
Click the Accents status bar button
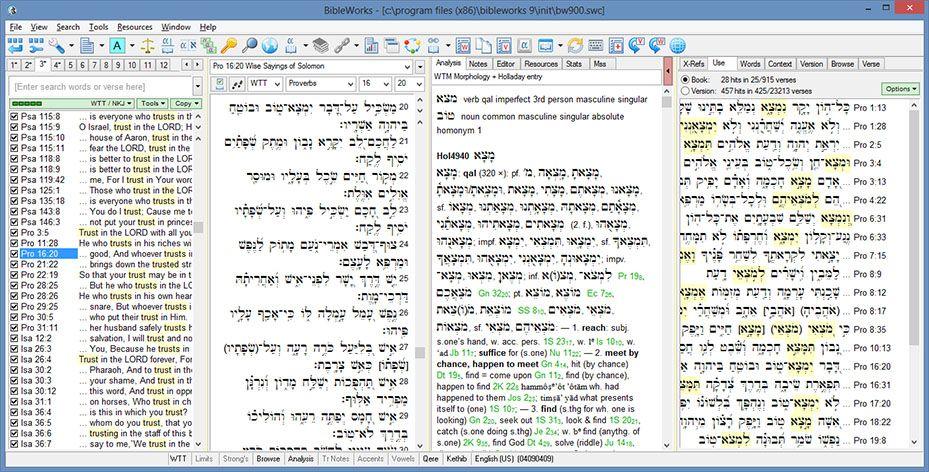370,458
